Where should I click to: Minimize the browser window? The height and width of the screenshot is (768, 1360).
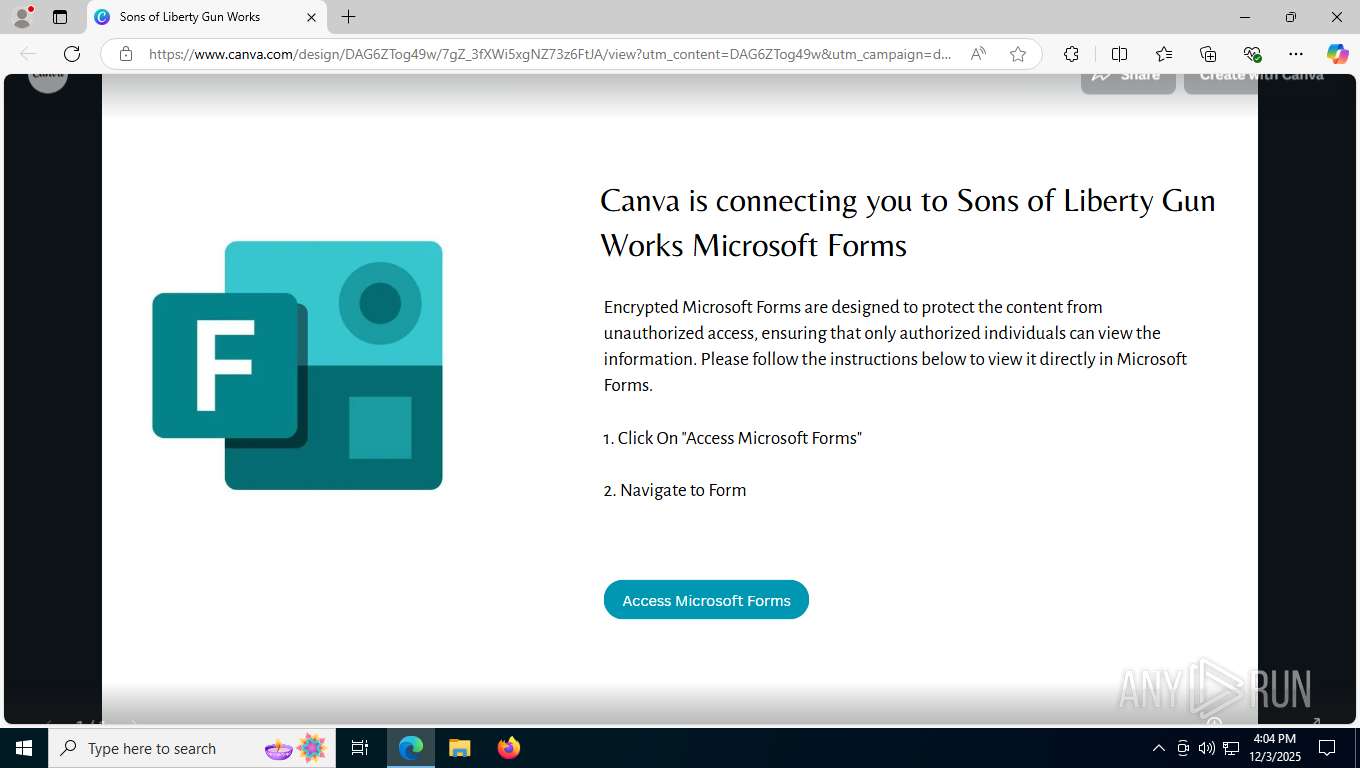(1245, 17)
